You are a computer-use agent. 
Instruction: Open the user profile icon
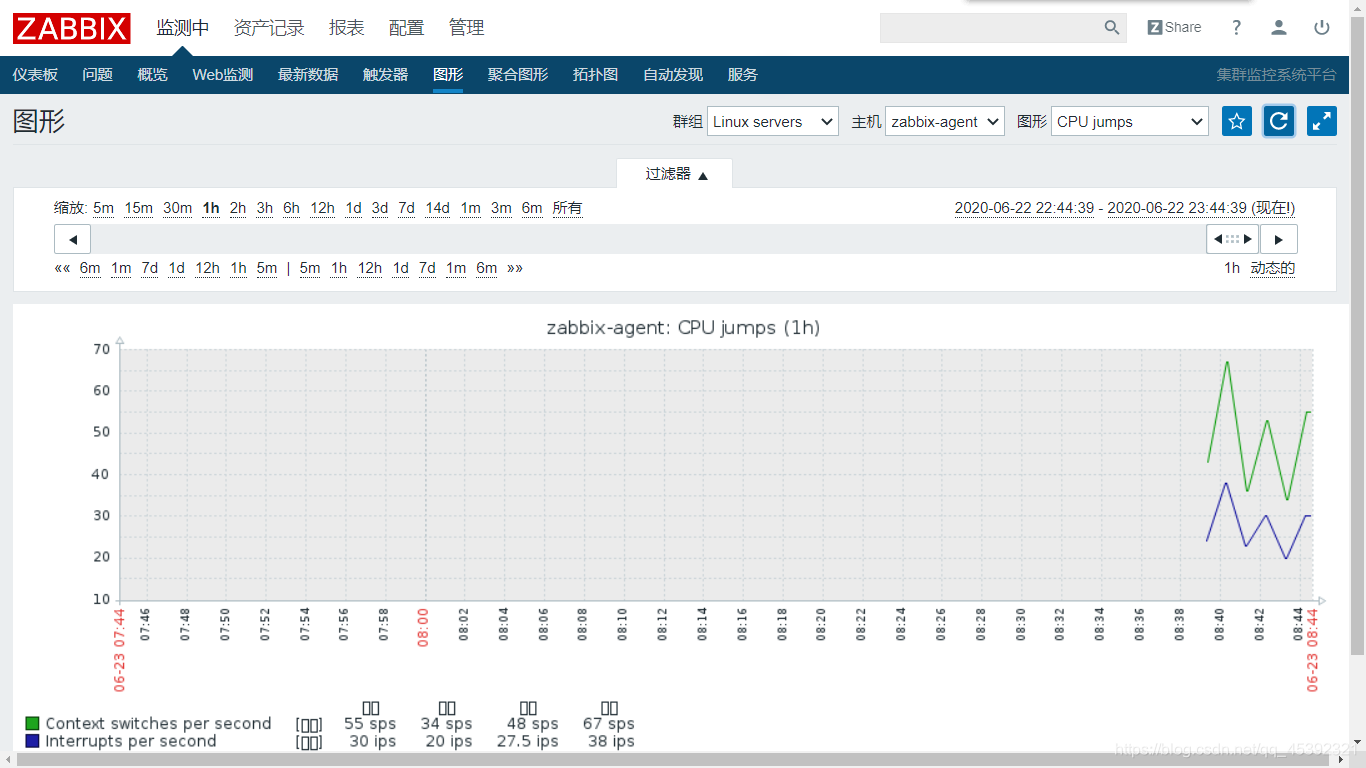[1279, 28]
